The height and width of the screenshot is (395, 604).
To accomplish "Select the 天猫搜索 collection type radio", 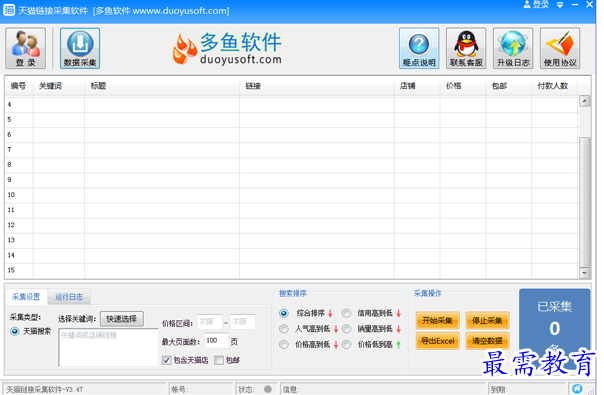I will (15, 331).
